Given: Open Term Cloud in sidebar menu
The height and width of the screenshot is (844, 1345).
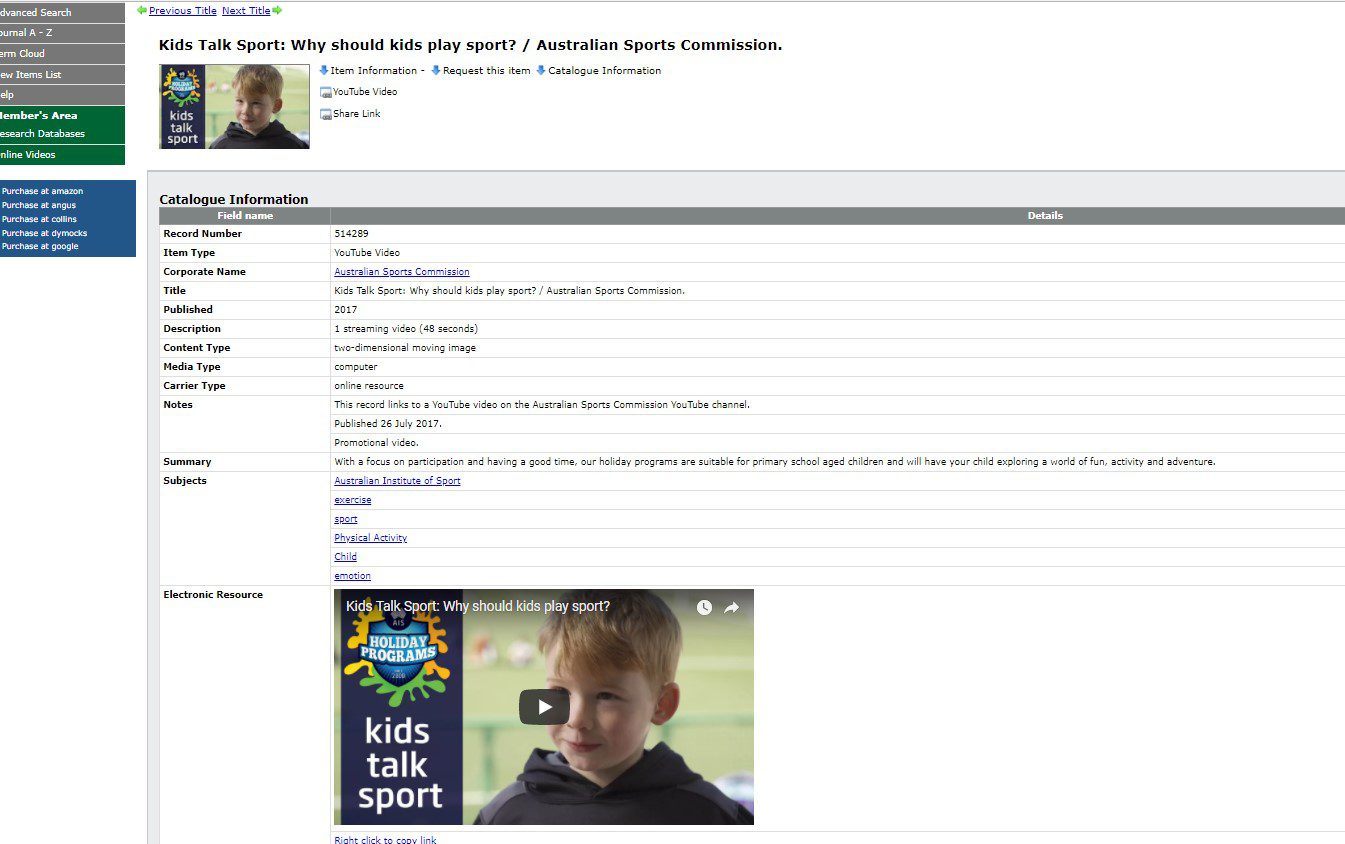Looking at the screenshot, I should (24, 54).
